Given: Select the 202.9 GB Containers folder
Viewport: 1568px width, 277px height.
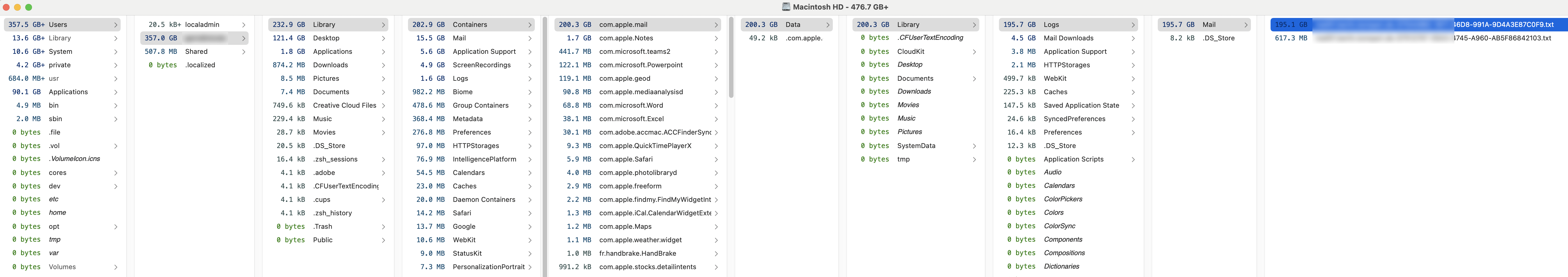Looking at the screenshot, I should (471, 25).
